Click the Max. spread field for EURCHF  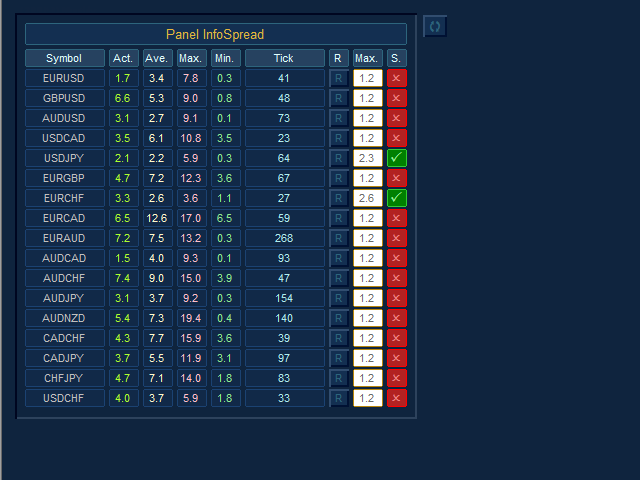tap(367, 198)
